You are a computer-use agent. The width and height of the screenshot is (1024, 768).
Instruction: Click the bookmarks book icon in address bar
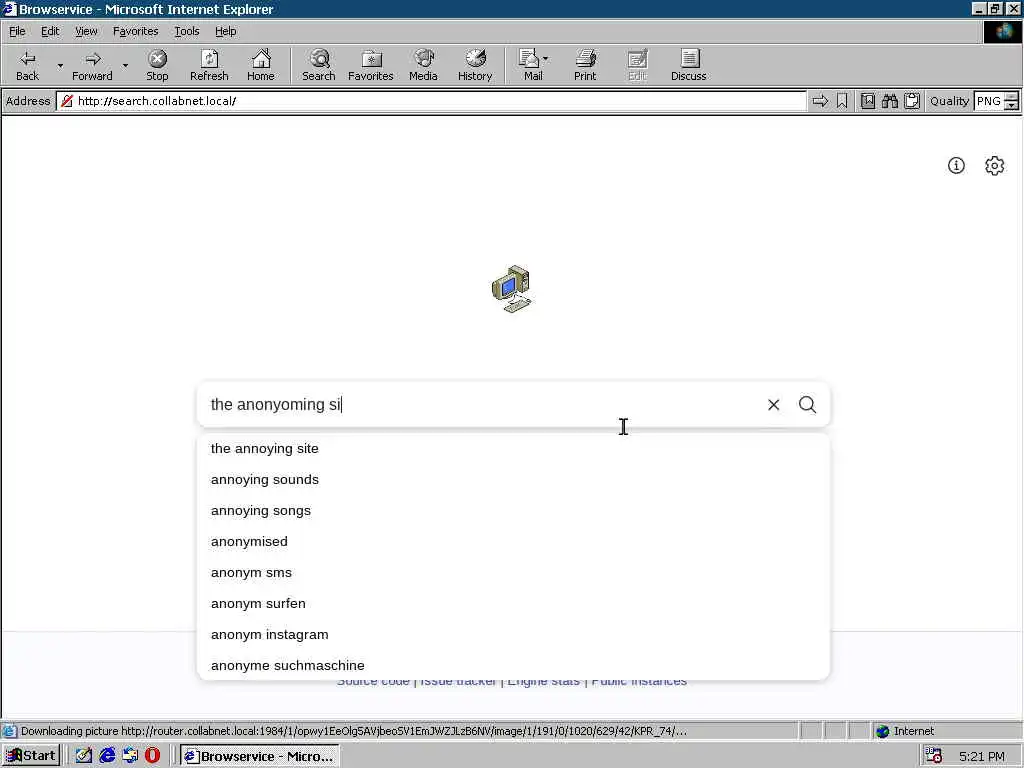click(x=867, y=101)
